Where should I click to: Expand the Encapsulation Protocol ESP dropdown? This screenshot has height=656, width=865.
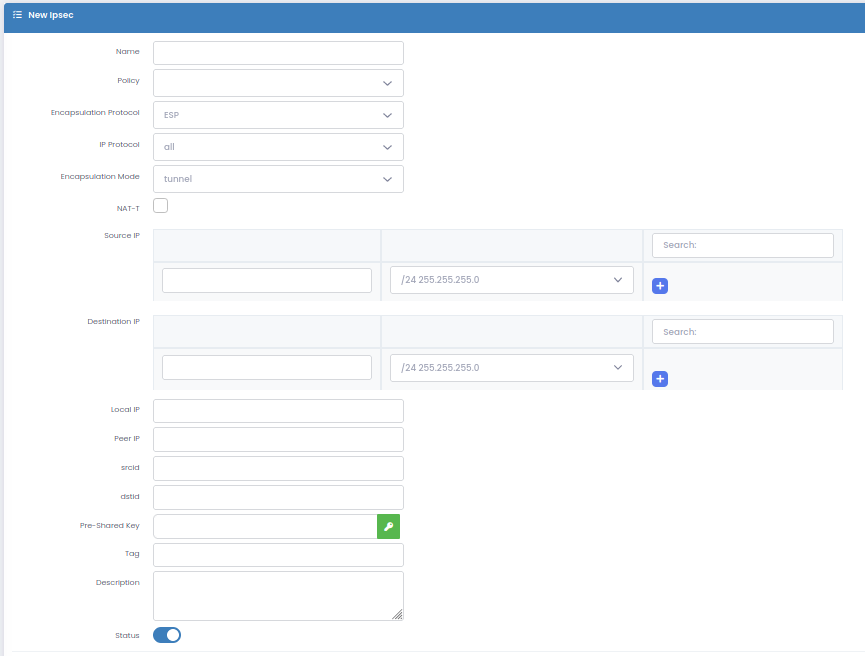[278, 115]
